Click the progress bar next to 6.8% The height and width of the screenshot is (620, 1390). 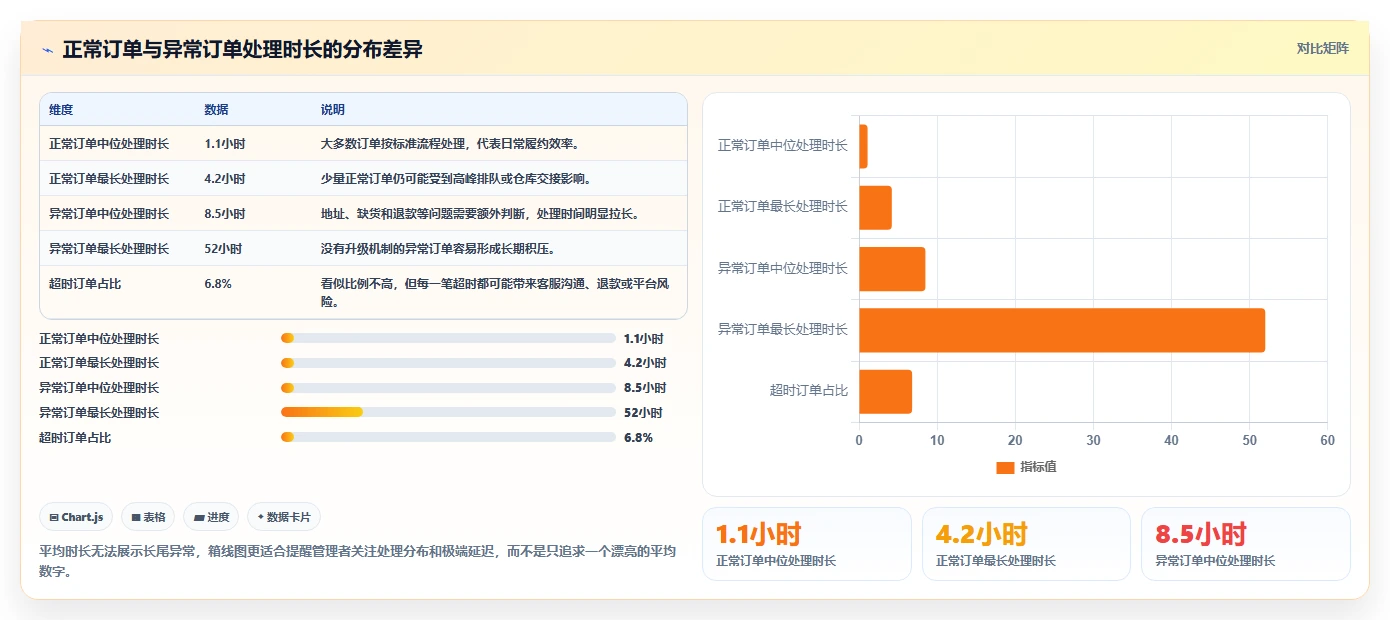[448, 437]
